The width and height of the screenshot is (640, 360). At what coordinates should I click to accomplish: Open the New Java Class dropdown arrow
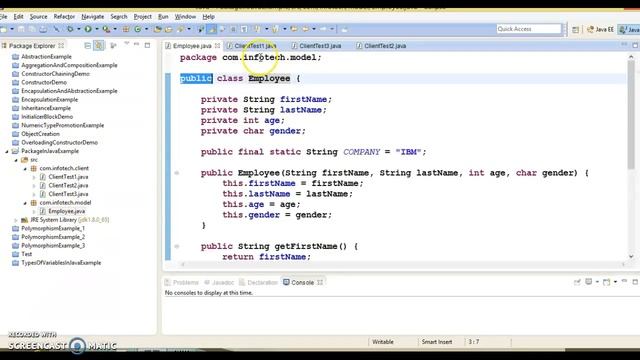pyautogui.click(x=146, y=29)
